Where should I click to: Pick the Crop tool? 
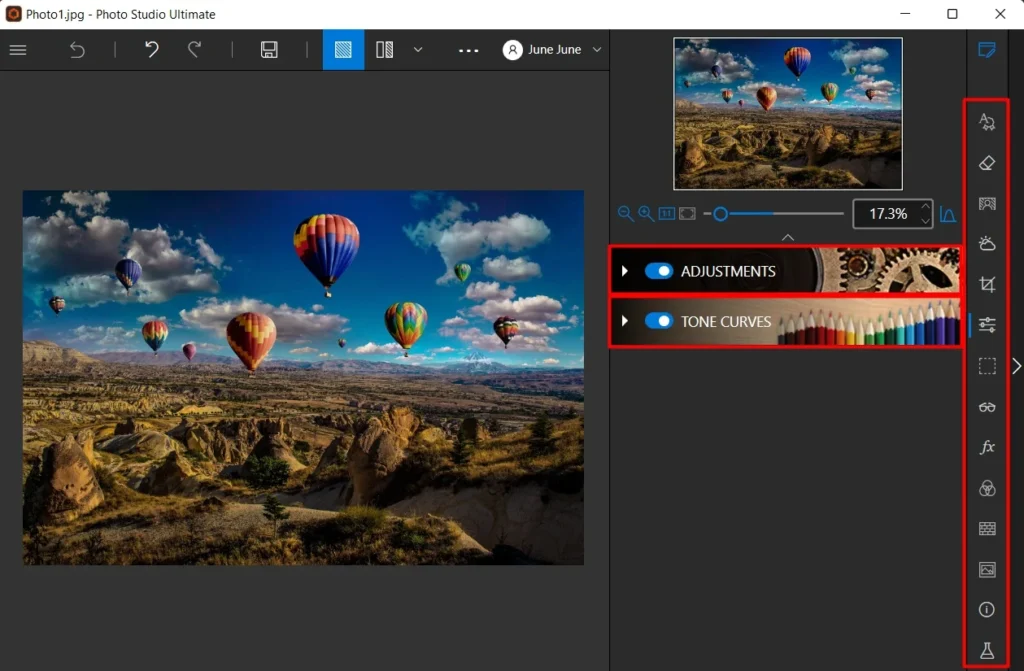click(x=986, y=284)
